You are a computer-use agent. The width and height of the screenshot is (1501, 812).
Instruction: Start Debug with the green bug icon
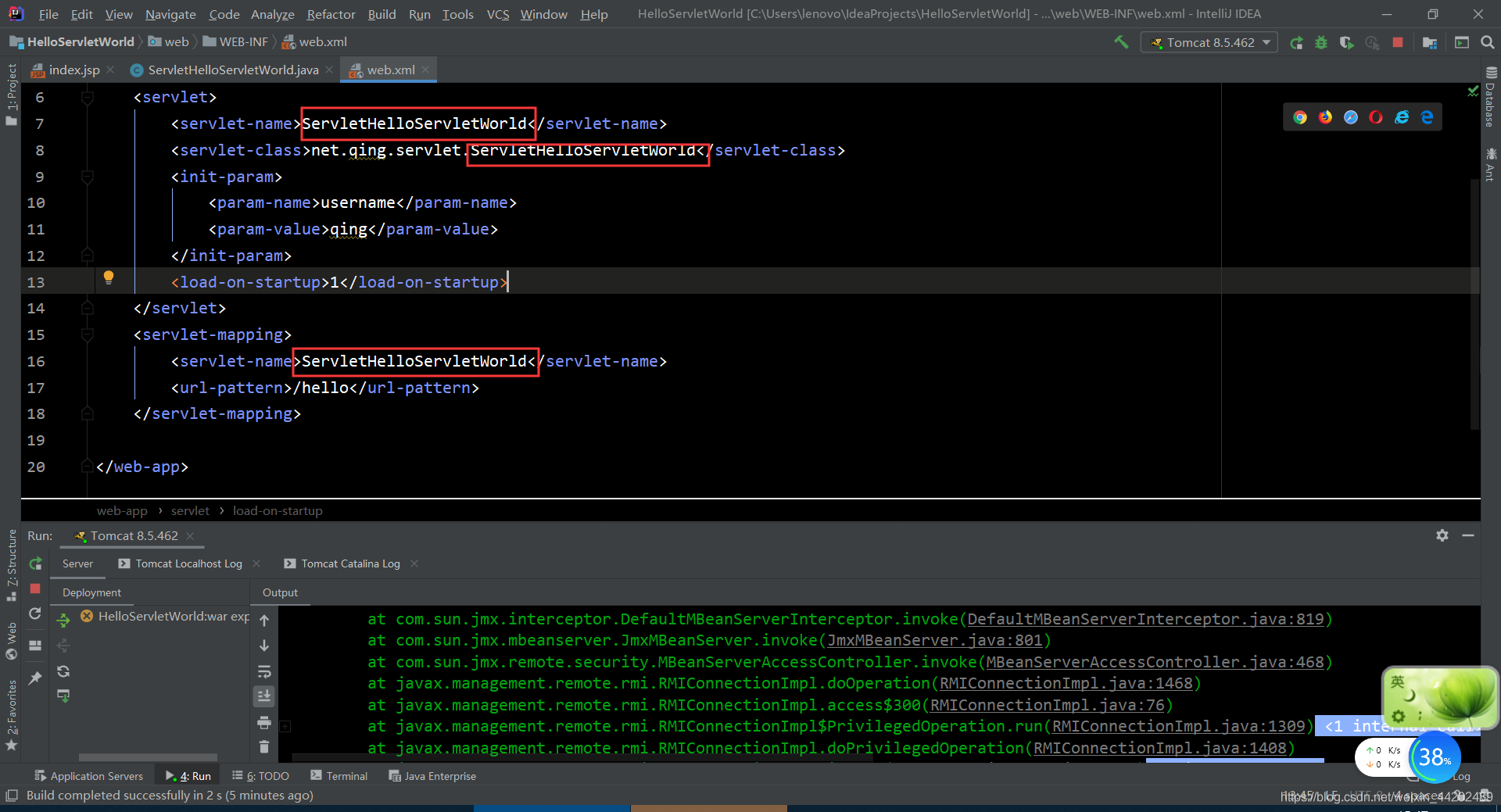pyautogui.click(x=1321, y=43)
